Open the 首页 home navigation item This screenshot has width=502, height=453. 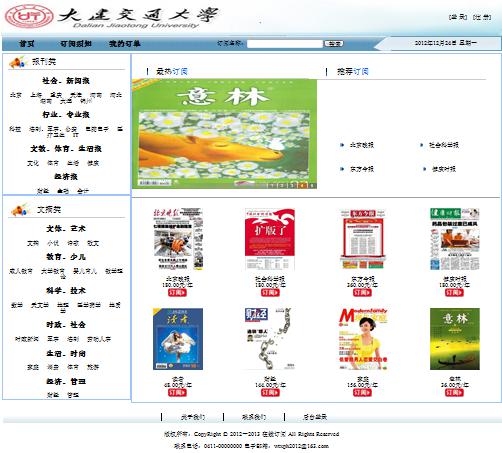(x=27, y=44)
